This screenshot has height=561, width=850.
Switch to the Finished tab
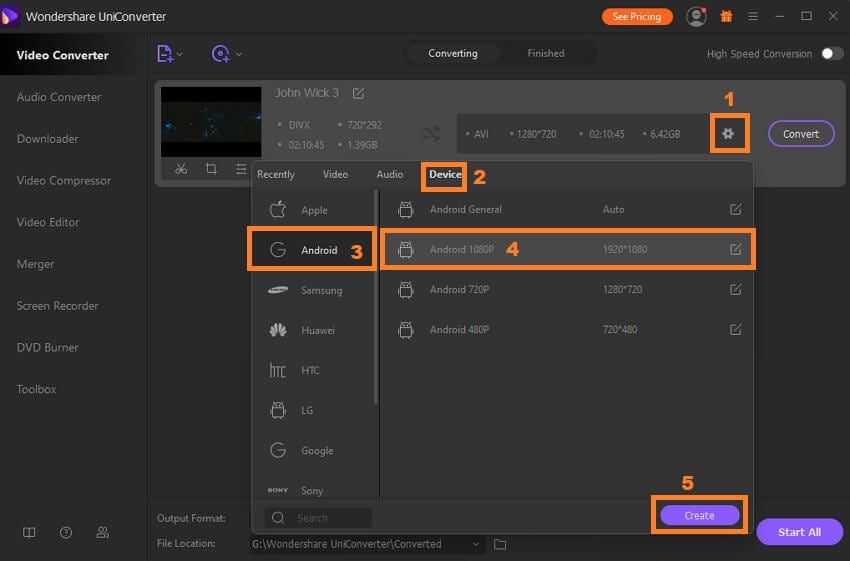(546, 53)
